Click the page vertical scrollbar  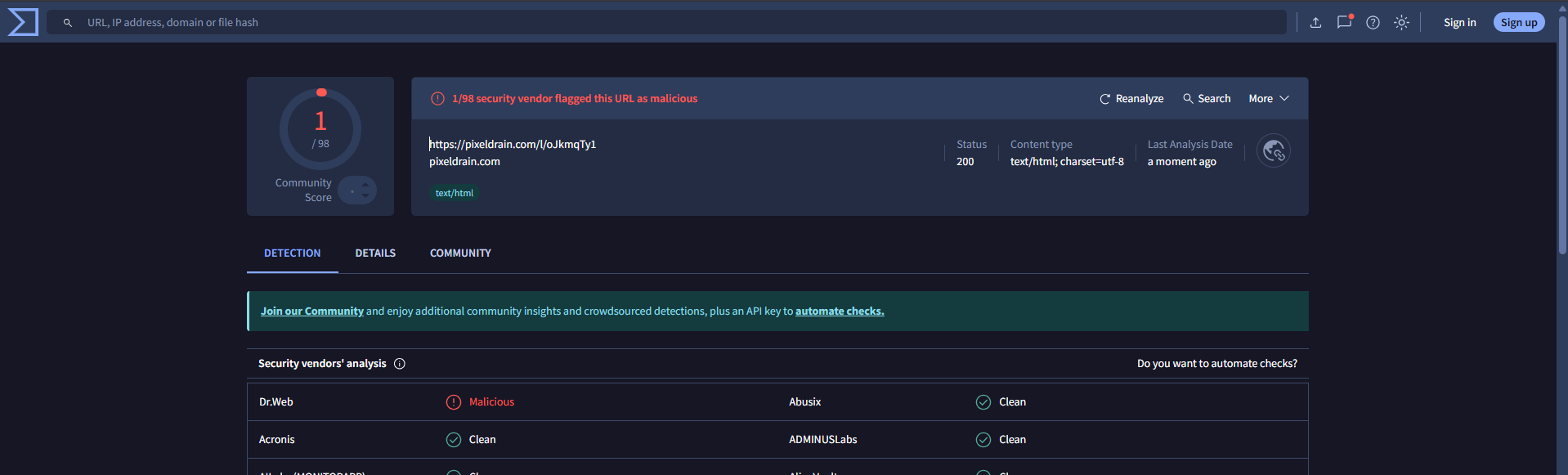coord(1562,135)
